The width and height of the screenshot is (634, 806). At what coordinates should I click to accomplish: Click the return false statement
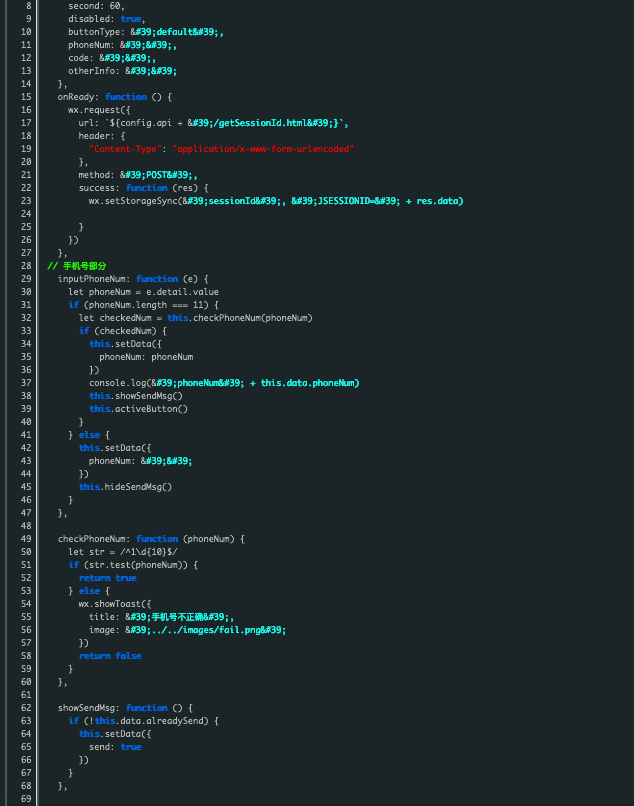click(x=110, y=655)
